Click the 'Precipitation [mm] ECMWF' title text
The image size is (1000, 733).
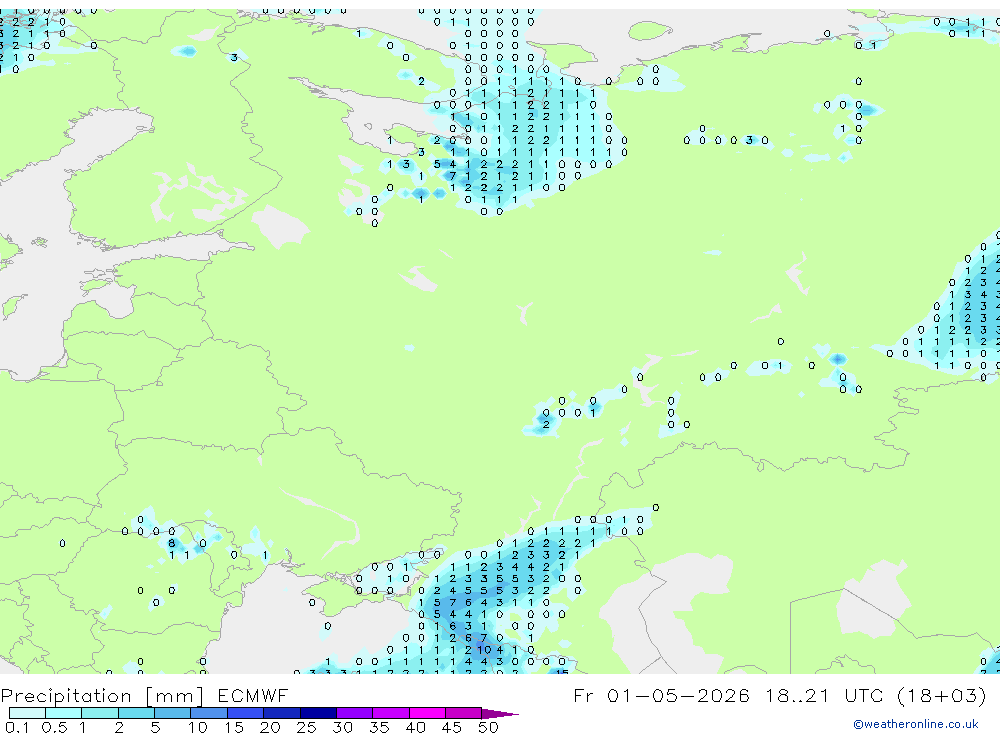pyautogui.click(x=144, y=695)
